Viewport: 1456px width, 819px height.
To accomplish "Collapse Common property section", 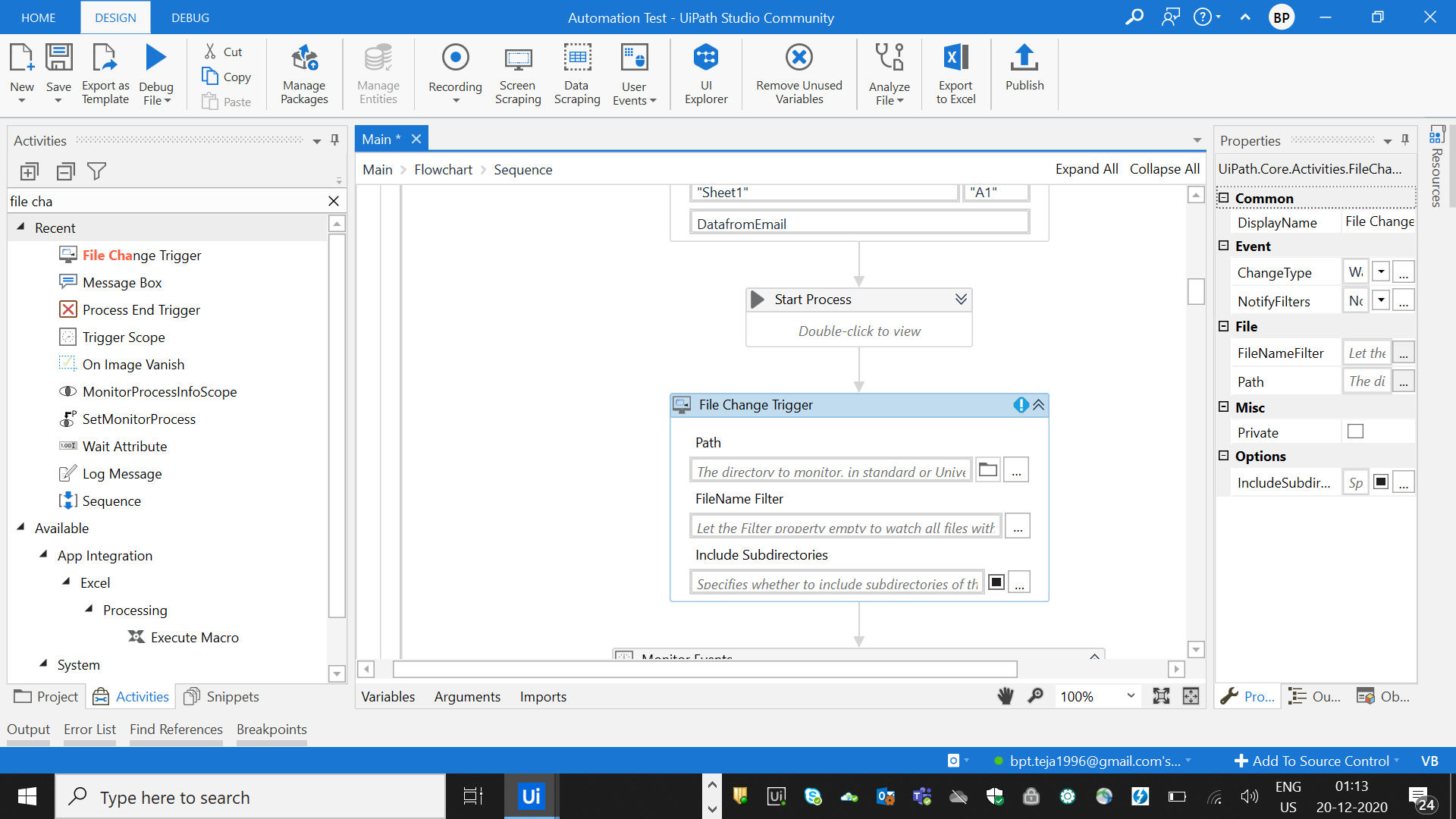I will tap(1223, 198).
